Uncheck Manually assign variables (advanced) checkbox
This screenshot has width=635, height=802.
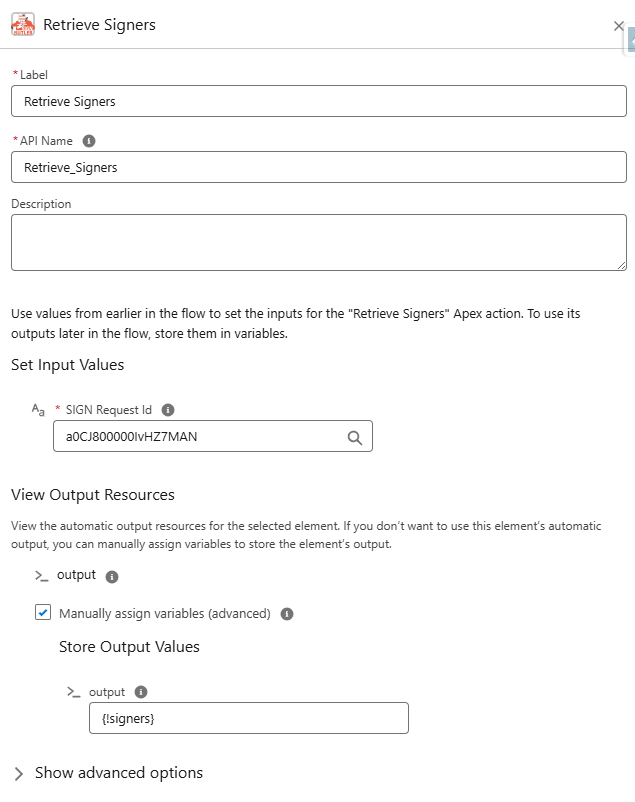click(x=43, y=612)
